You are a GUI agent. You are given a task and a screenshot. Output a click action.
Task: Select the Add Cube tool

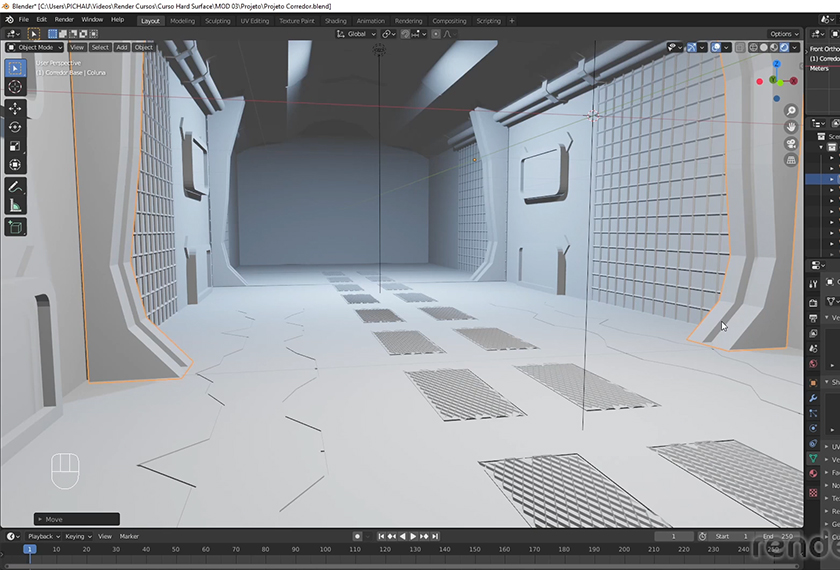point(15,228)
